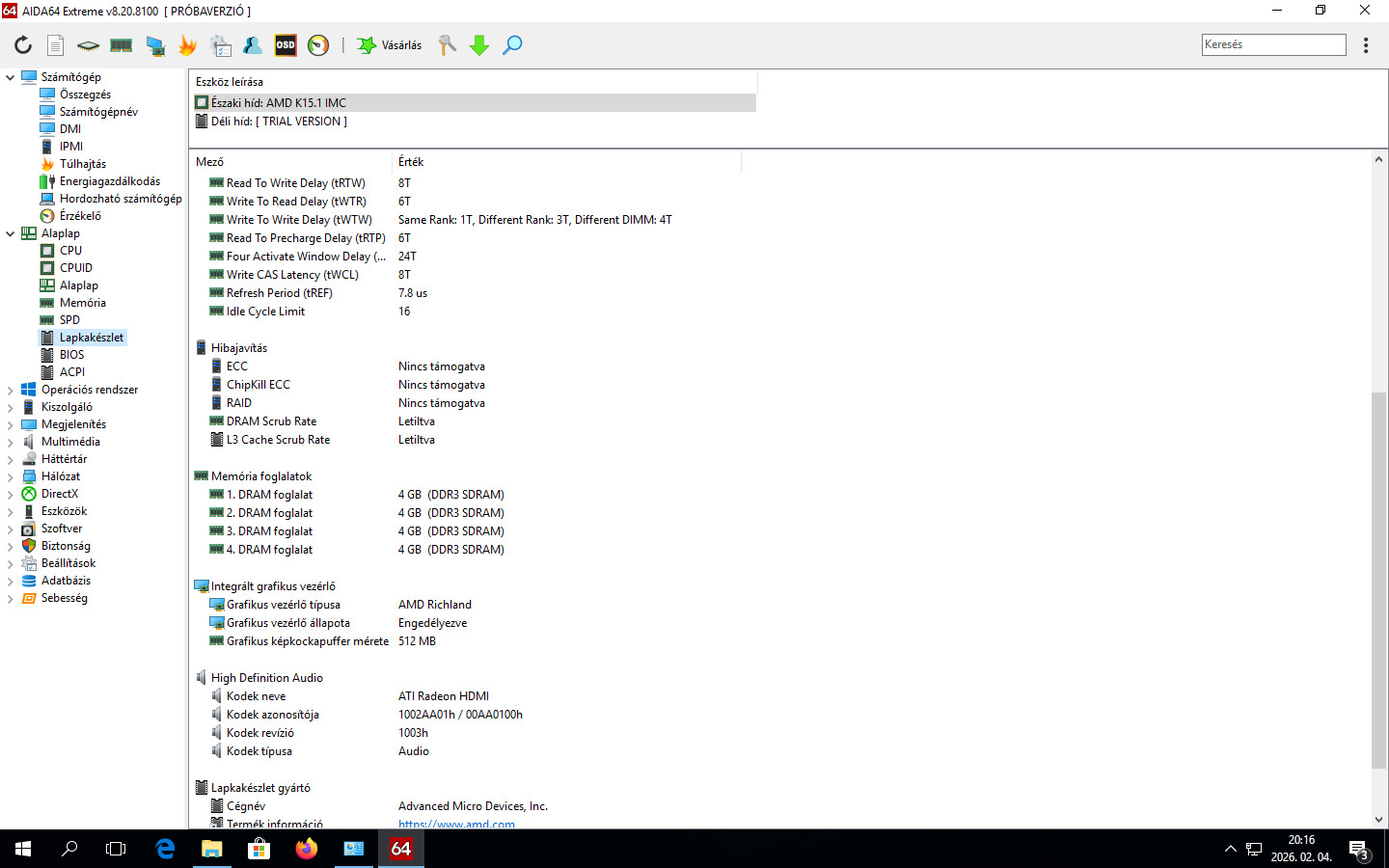Open Firefox from the taskbar

306,849
